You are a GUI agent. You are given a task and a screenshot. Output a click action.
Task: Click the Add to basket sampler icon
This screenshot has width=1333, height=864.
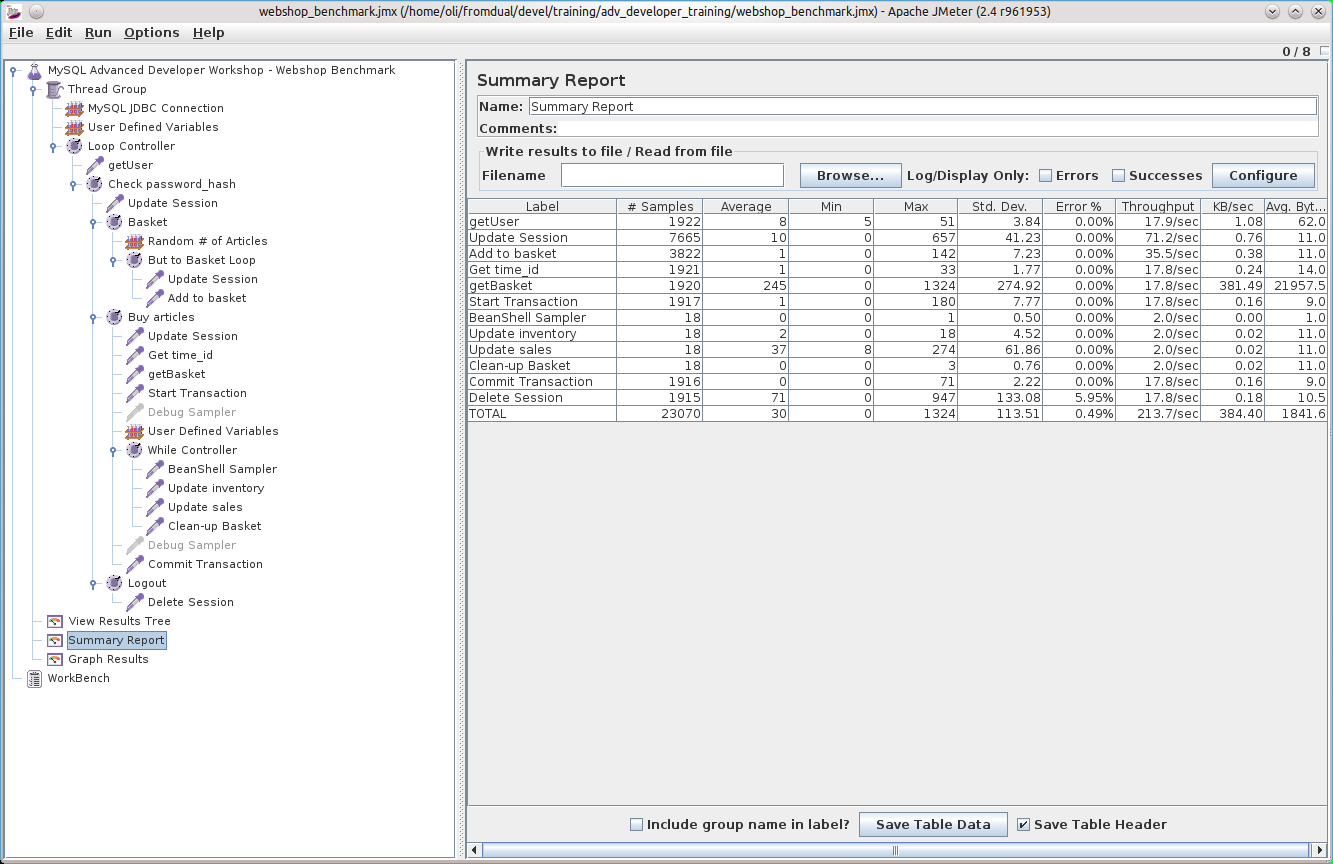coord(155,298)
